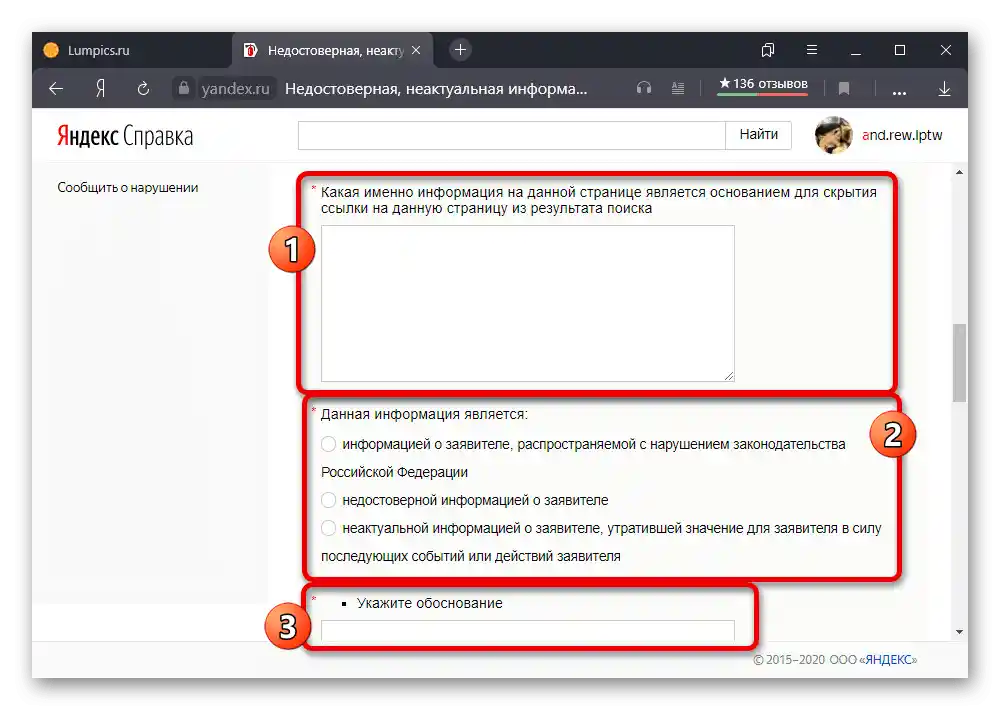
Task: Open the three-dots more menu in toolbar
Action: pos(899,91)
